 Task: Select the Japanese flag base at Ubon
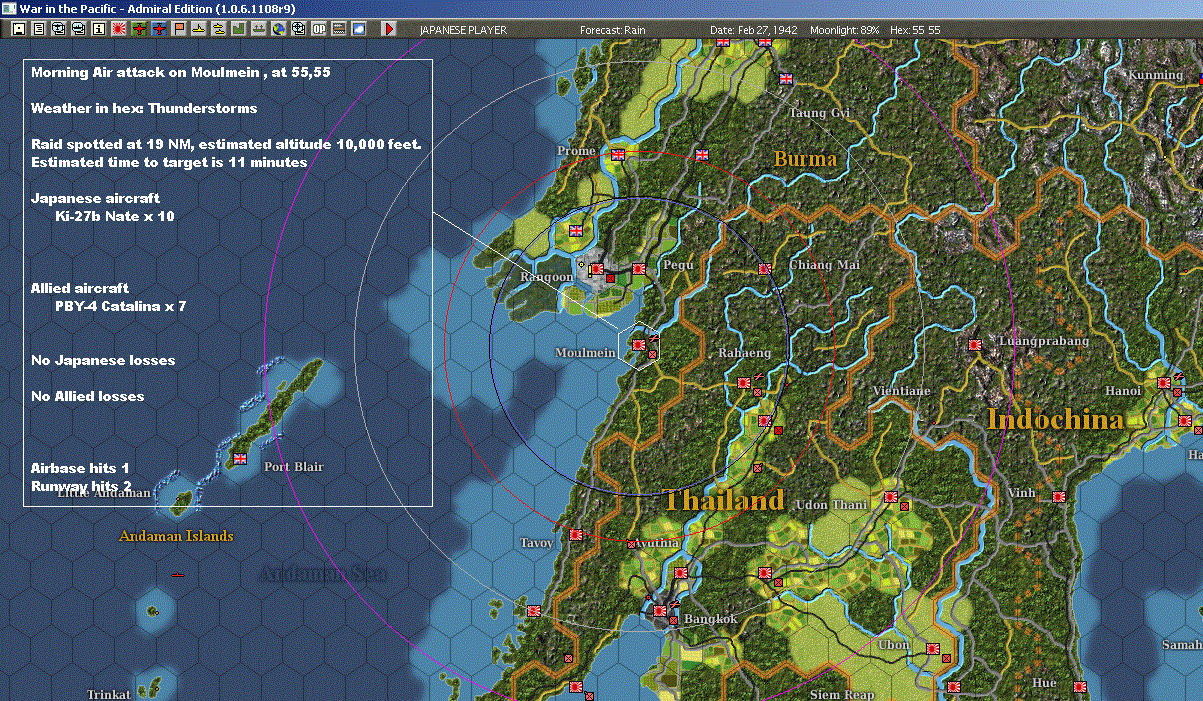(x=932, y=648)
